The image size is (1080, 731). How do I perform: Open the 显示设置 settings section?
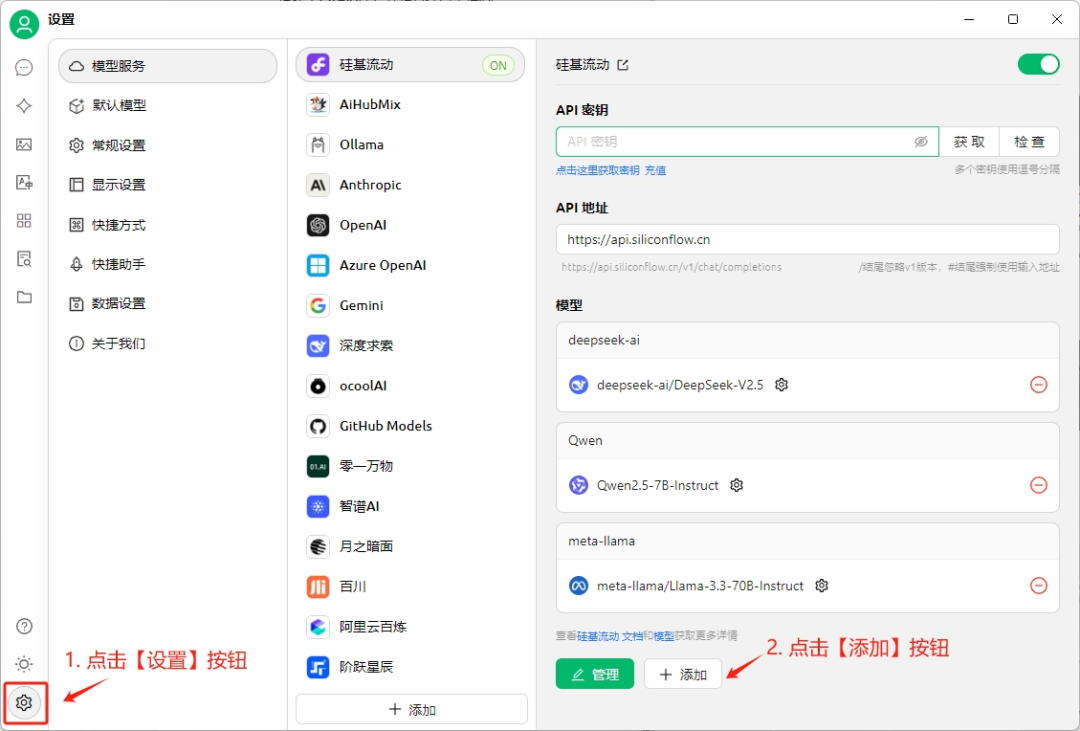(168, 185)
